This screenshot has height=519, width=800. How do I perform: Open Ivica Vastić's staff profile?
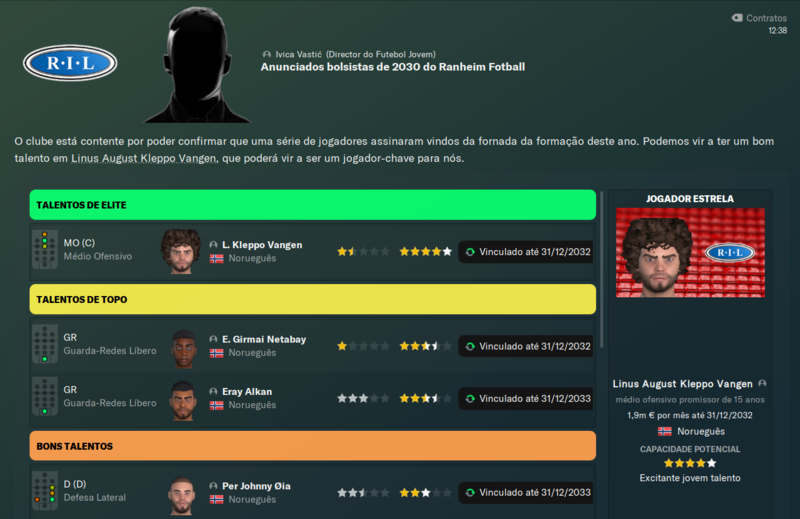click(298, 54)
